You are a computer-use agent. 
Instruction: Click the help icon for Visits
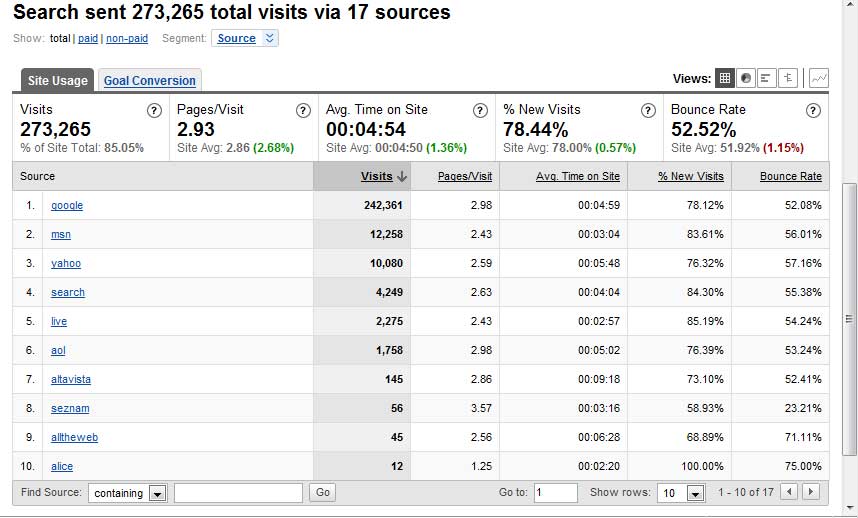pos(155,110)
